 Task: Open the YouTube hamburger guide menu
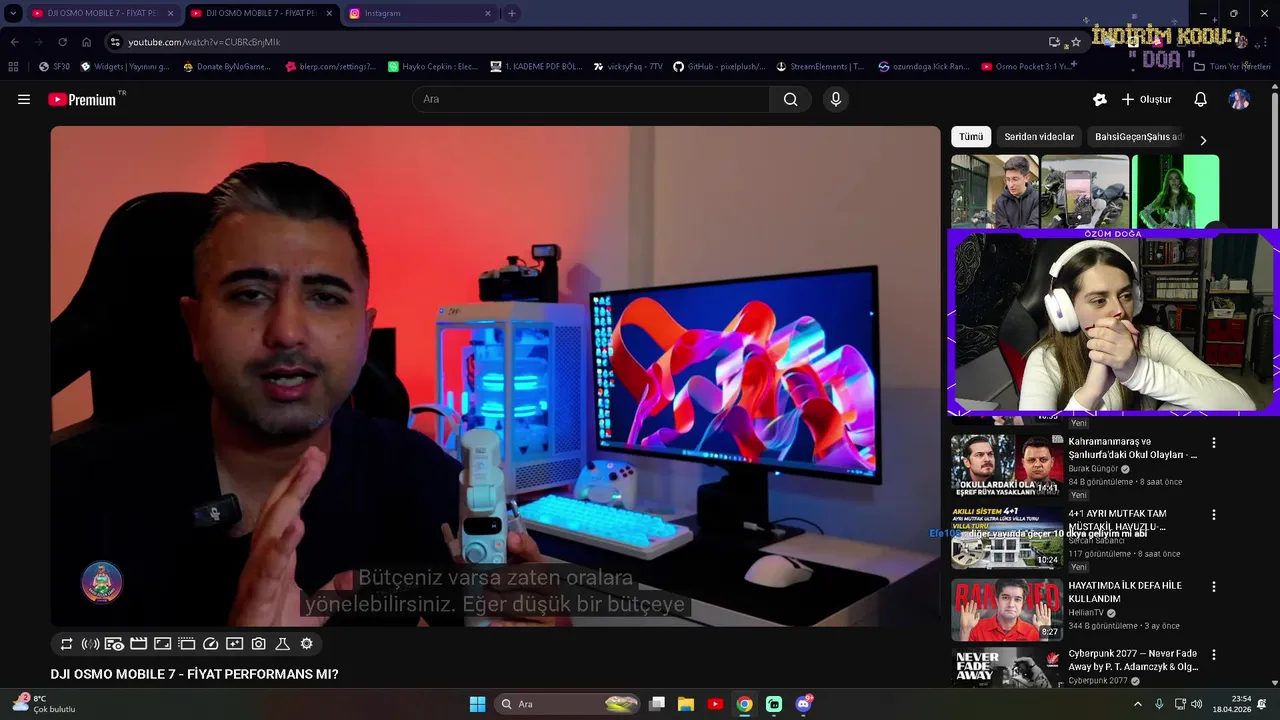[x=24, y=99]
